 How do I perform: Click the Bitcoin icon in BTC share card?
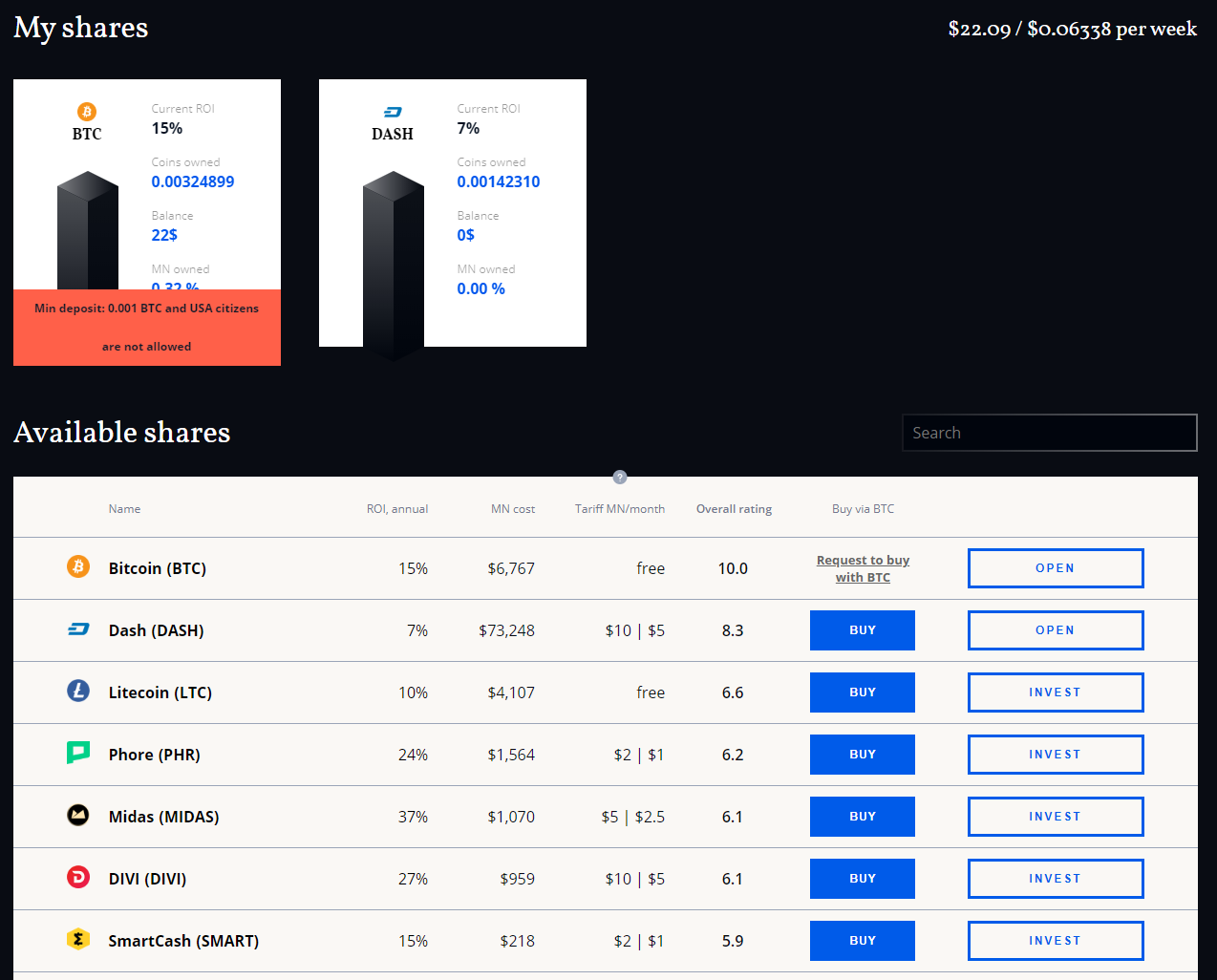tap(87, 112)
